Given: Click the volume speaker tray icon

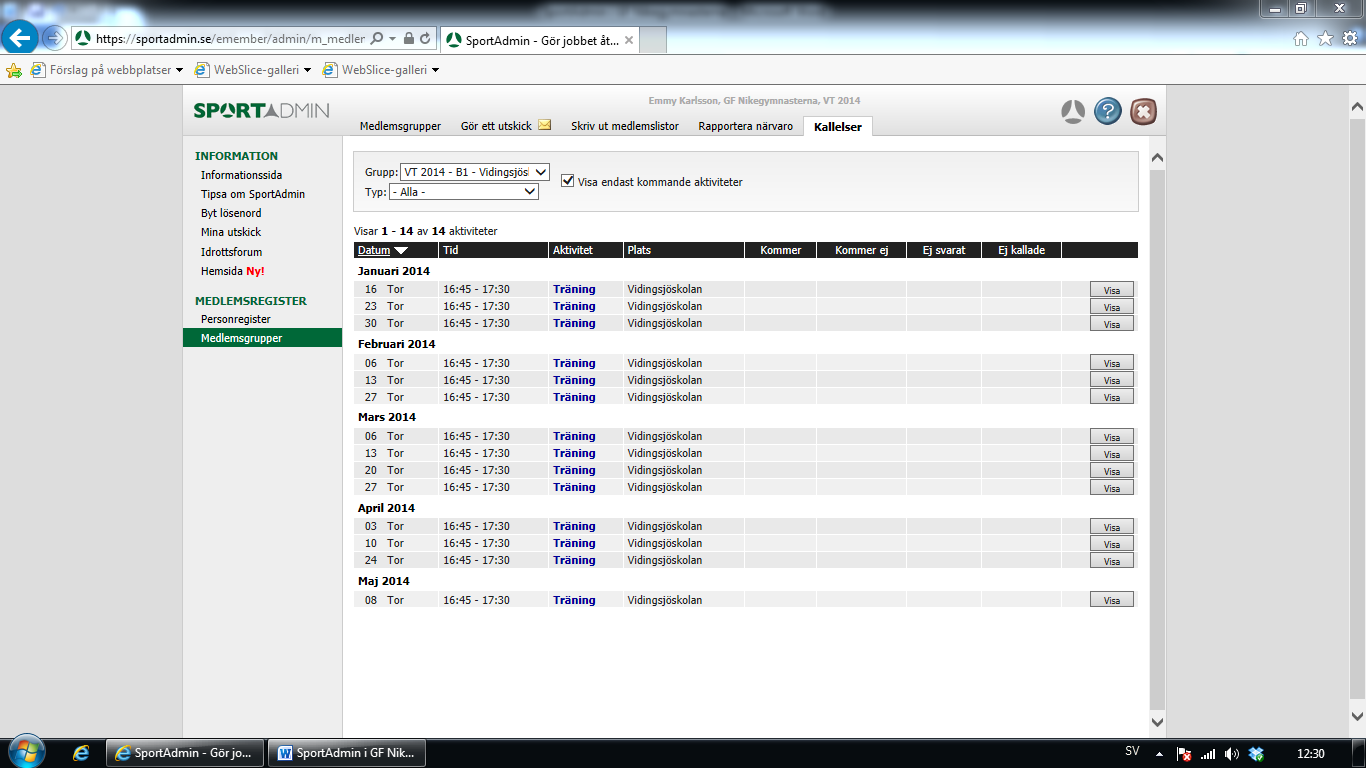Looking at the screenshot, I should coord(1232,753).
